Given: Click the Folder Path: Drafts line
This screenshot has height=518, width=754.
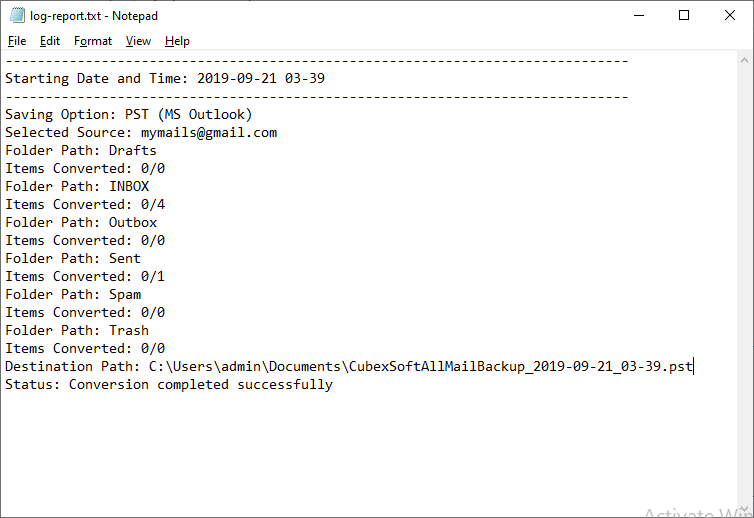Looking at the screenshot, I should pyautogui.click(x=80, y=150).
